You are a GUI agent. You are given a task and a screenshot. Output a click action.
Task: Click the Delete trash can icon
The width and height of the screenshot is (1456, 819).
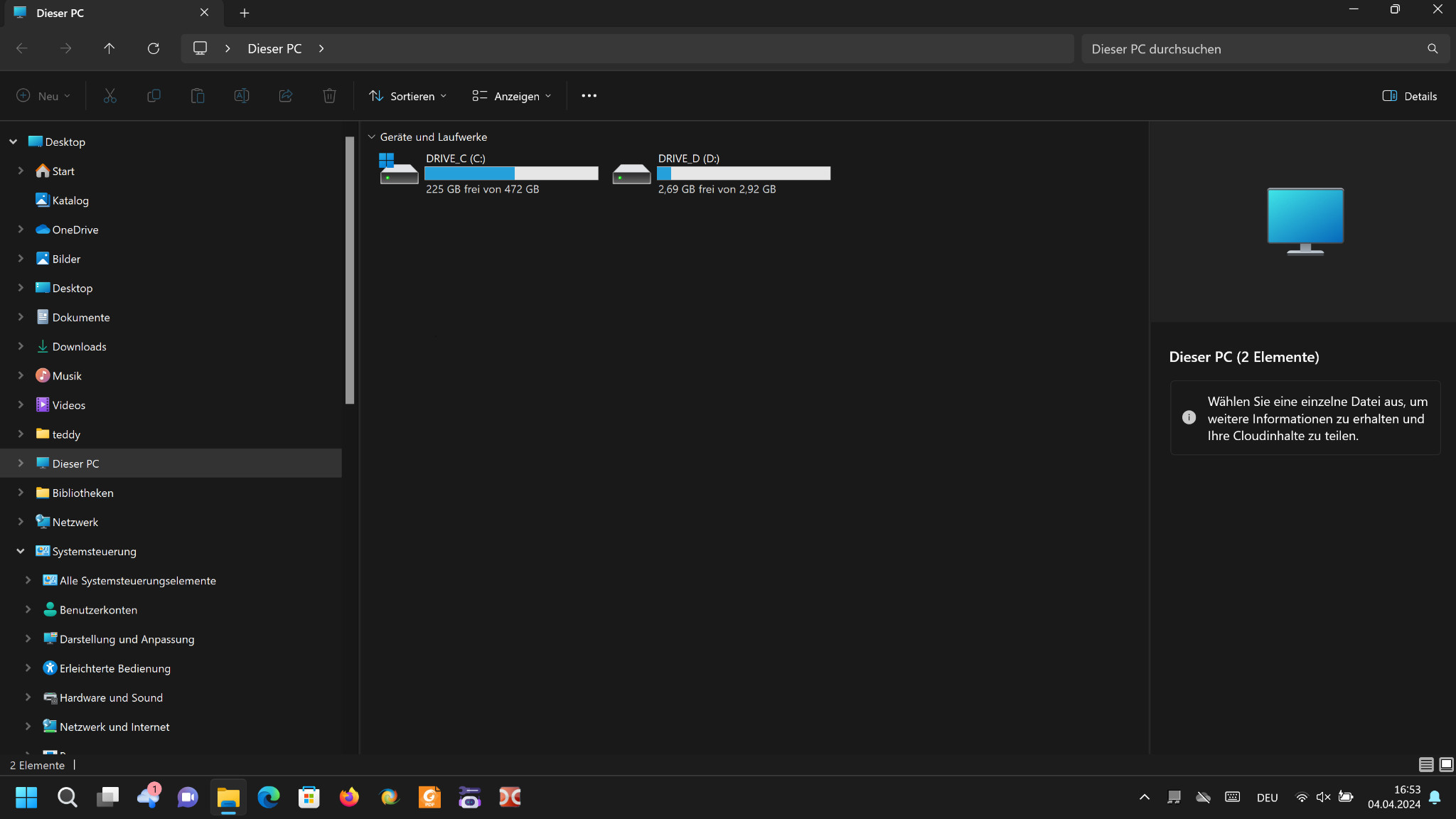329,96
